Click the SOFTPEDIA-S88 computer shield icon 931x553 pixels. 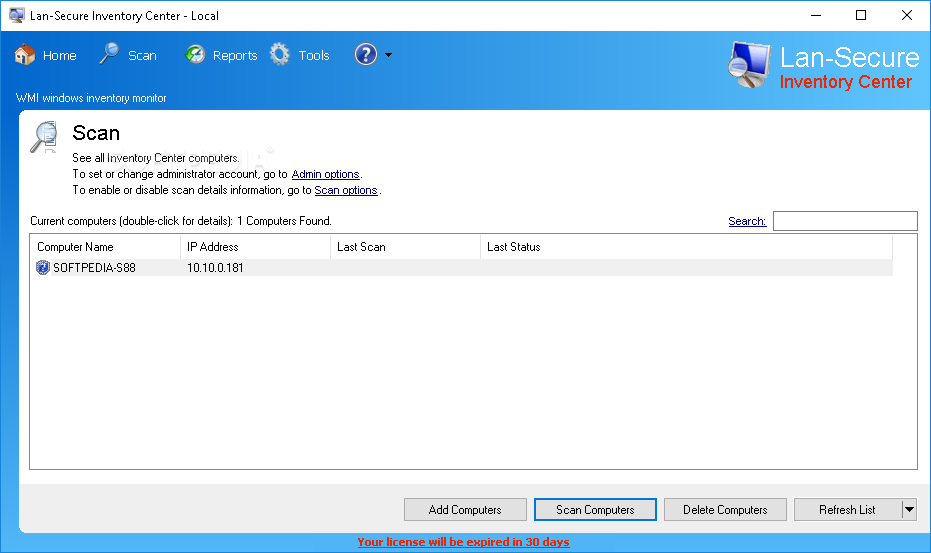pos(43,268)
